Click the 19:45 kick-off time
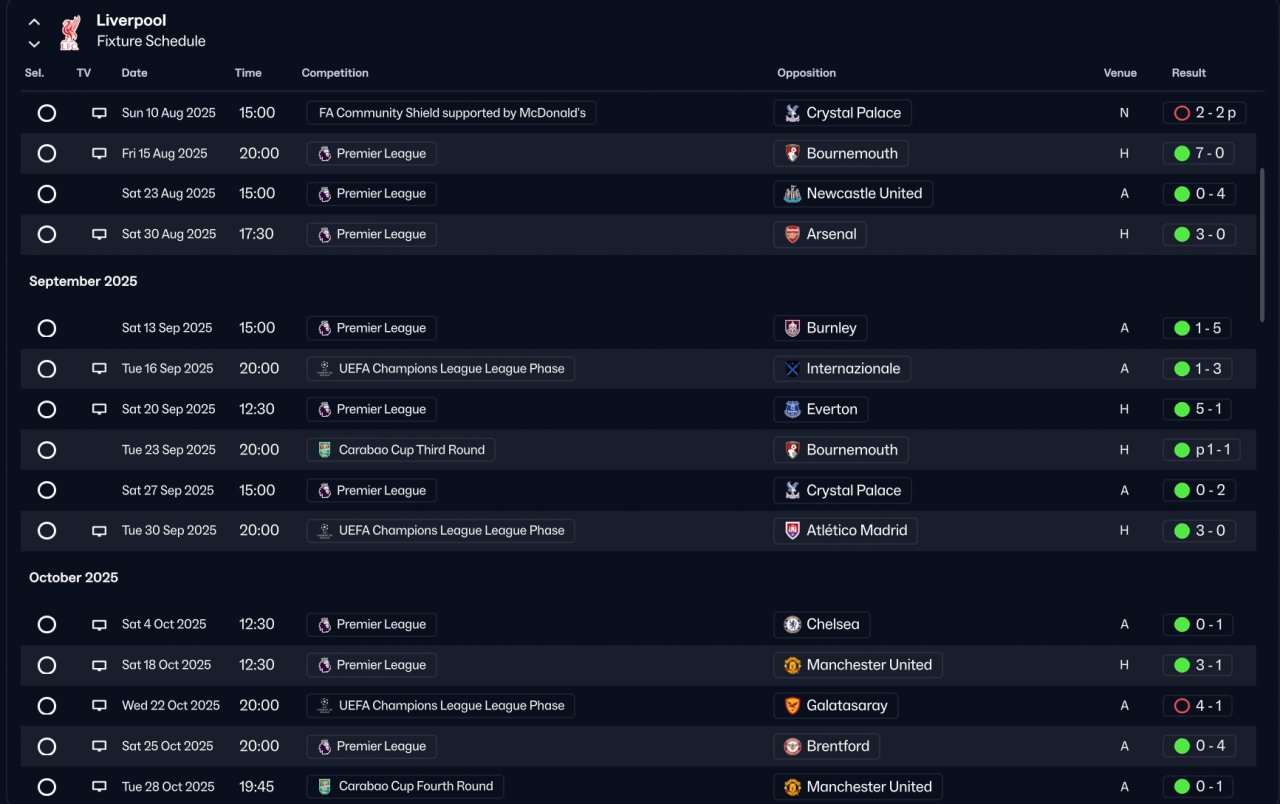Screen dimensions: 1280x804 [x=259, y=787]
